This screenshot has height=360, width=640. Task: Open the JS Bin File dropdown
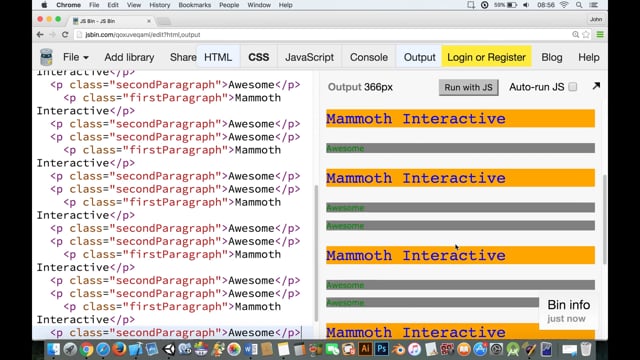pos(76,57)
